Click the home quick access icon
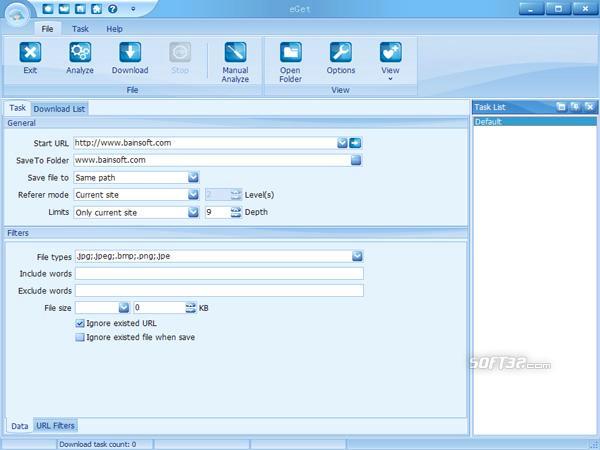The image size is (600, 450). (96, 8)
